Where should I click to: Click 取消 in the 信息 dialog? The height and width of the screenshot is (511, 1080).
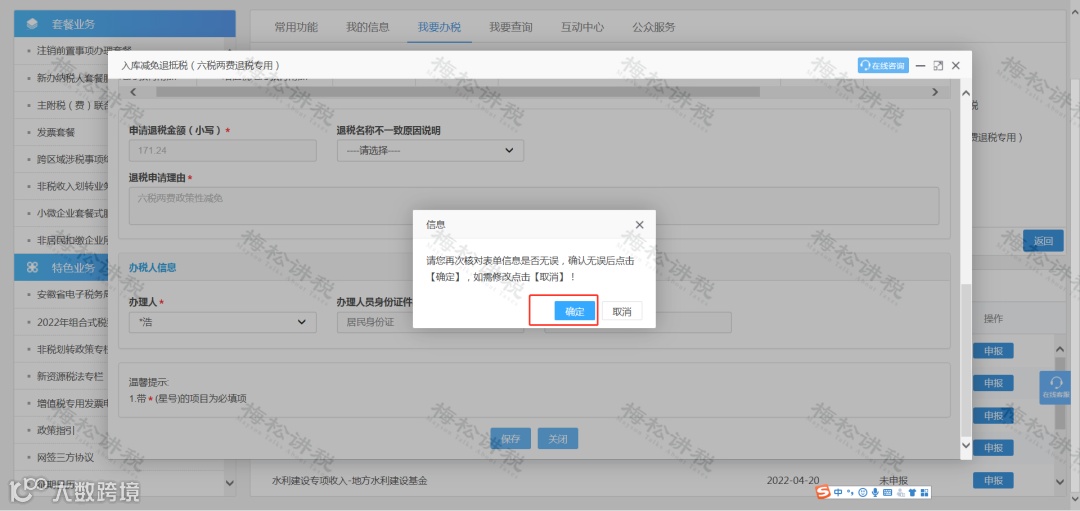[x=622, y=311]
